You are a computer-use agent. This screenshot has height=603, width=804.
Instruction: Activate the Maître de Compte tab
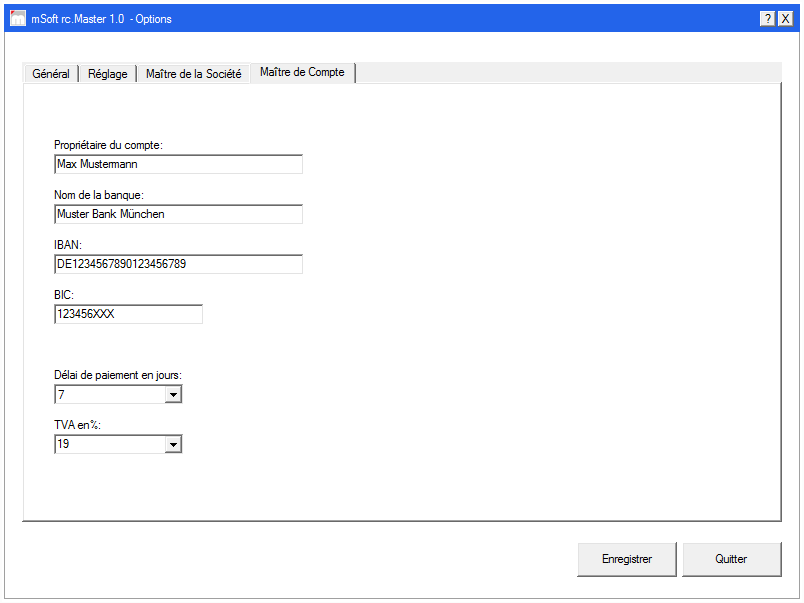302,72
